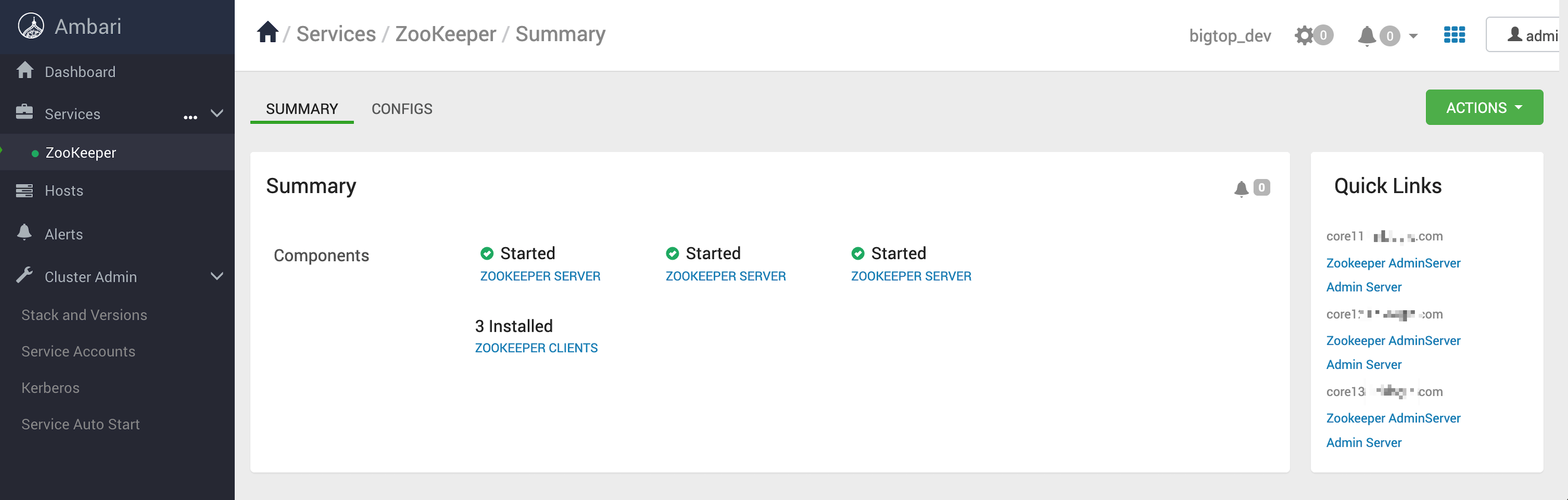Click the Ambari logo icon
The image size is (1568, 500).
tap(31, 26)
